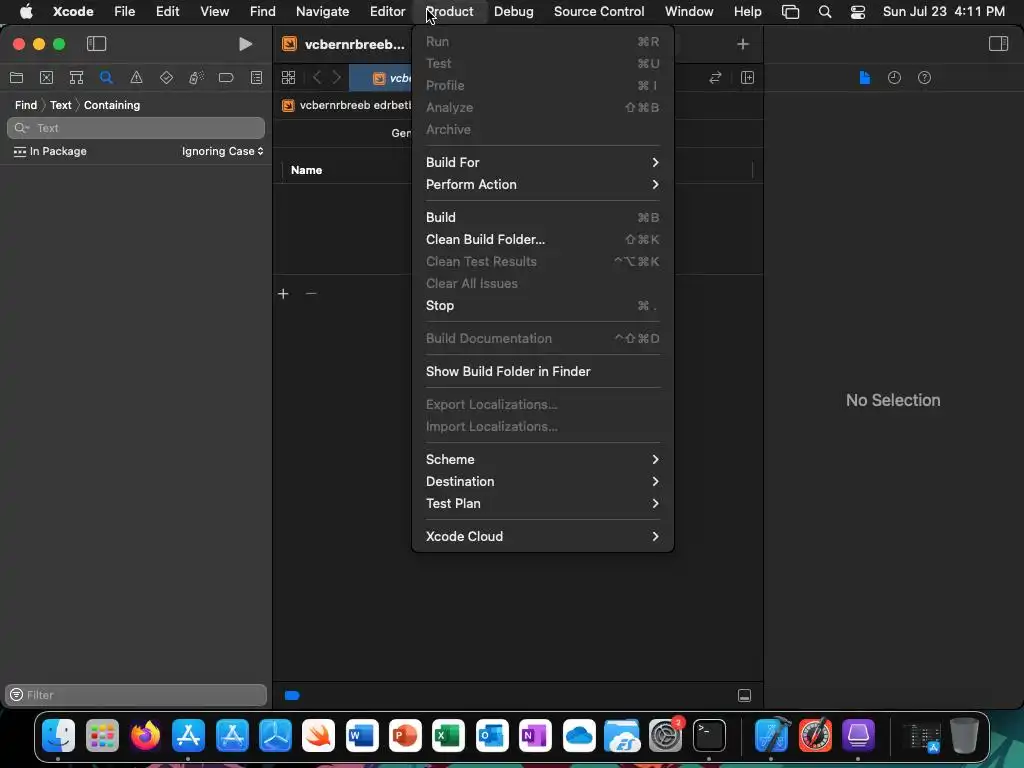Open the Source Control menu

[599, 11]
